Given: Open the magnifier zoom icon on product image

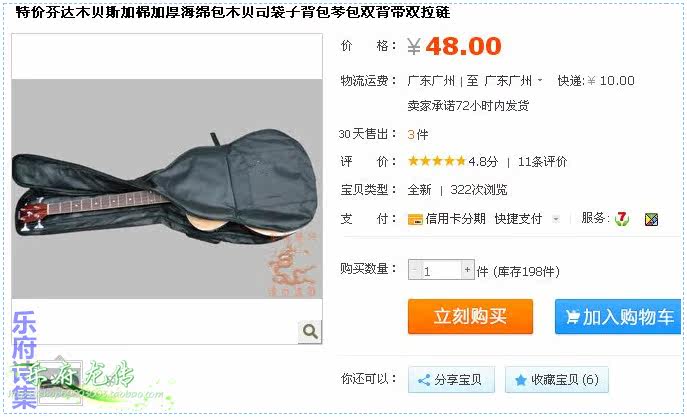Looking at the screenshot, I should click(310, 332).
